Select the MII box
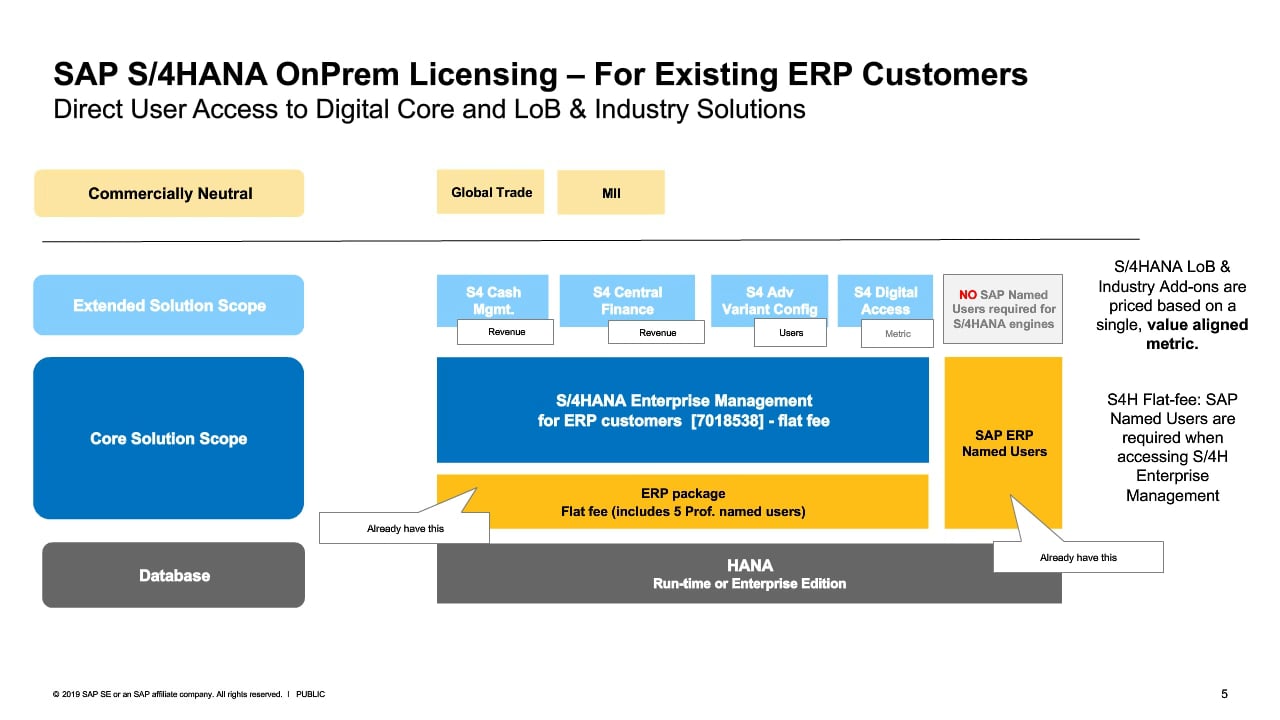The height and width of the screenshot is (720, 1280). (611, 193)
